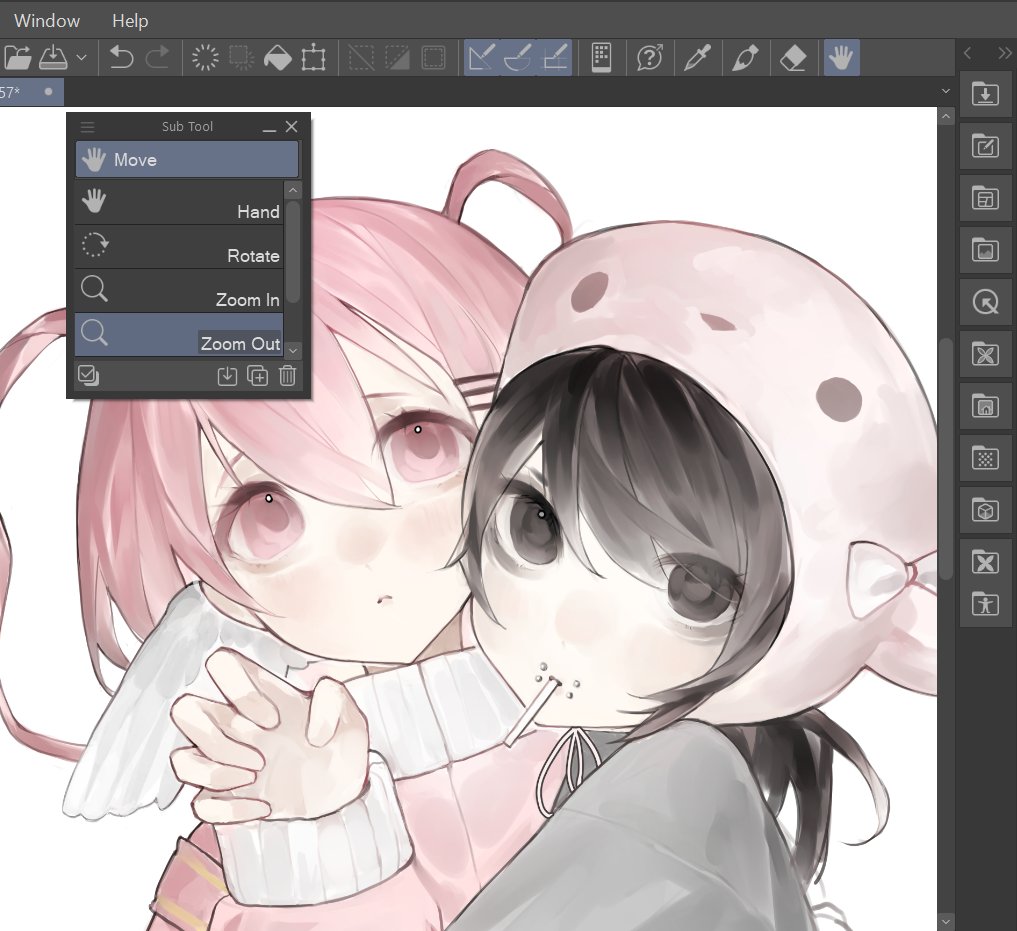Delete sub tool with the trash icon

pyautogui.click(x=288, y=376)
